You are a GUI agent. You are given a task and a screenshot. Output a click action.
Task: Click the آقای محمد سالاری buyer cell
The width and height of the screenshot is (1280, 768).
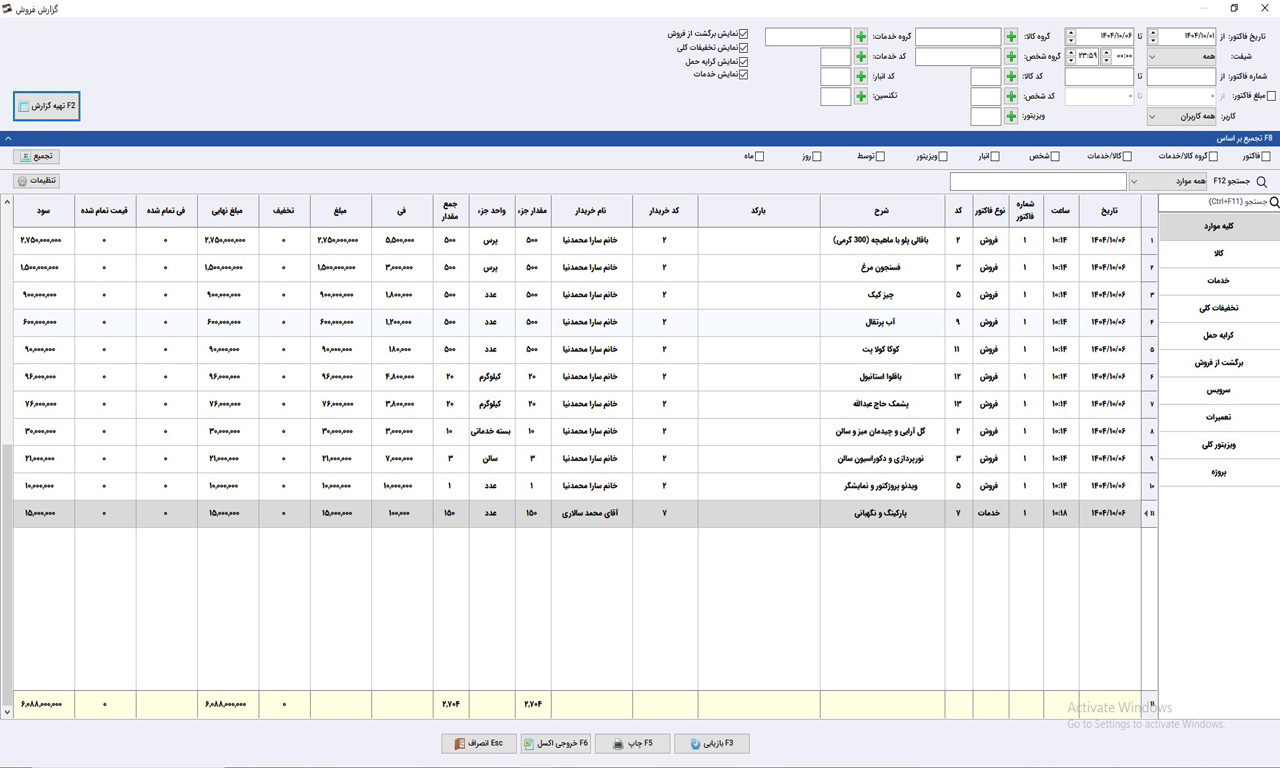click(592, 513)
